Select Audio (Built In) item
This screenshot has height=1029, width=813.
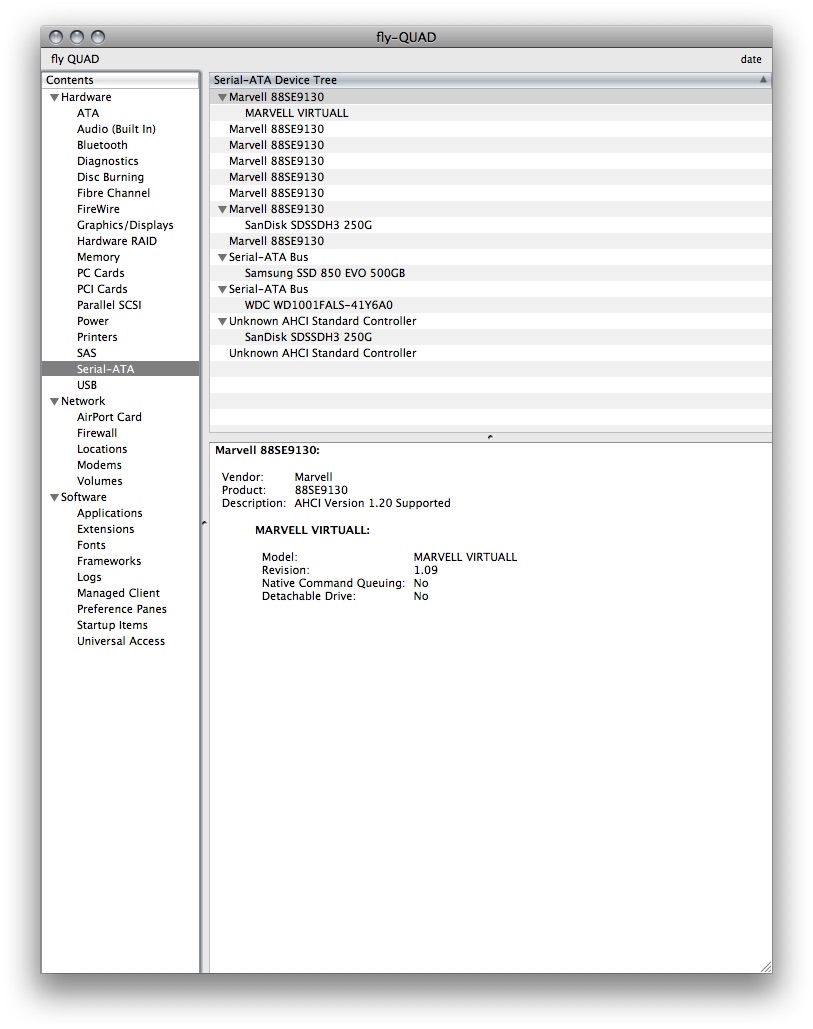coord(116,129)
